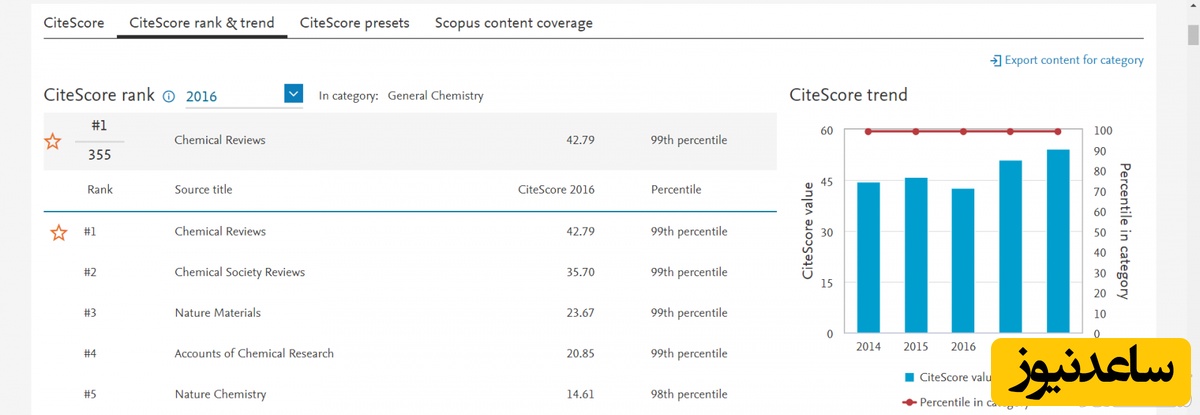The height and width of the screenshot is (415, 1200).
Task: Switch to the CiteScore tab
Action: pos(74,23)
